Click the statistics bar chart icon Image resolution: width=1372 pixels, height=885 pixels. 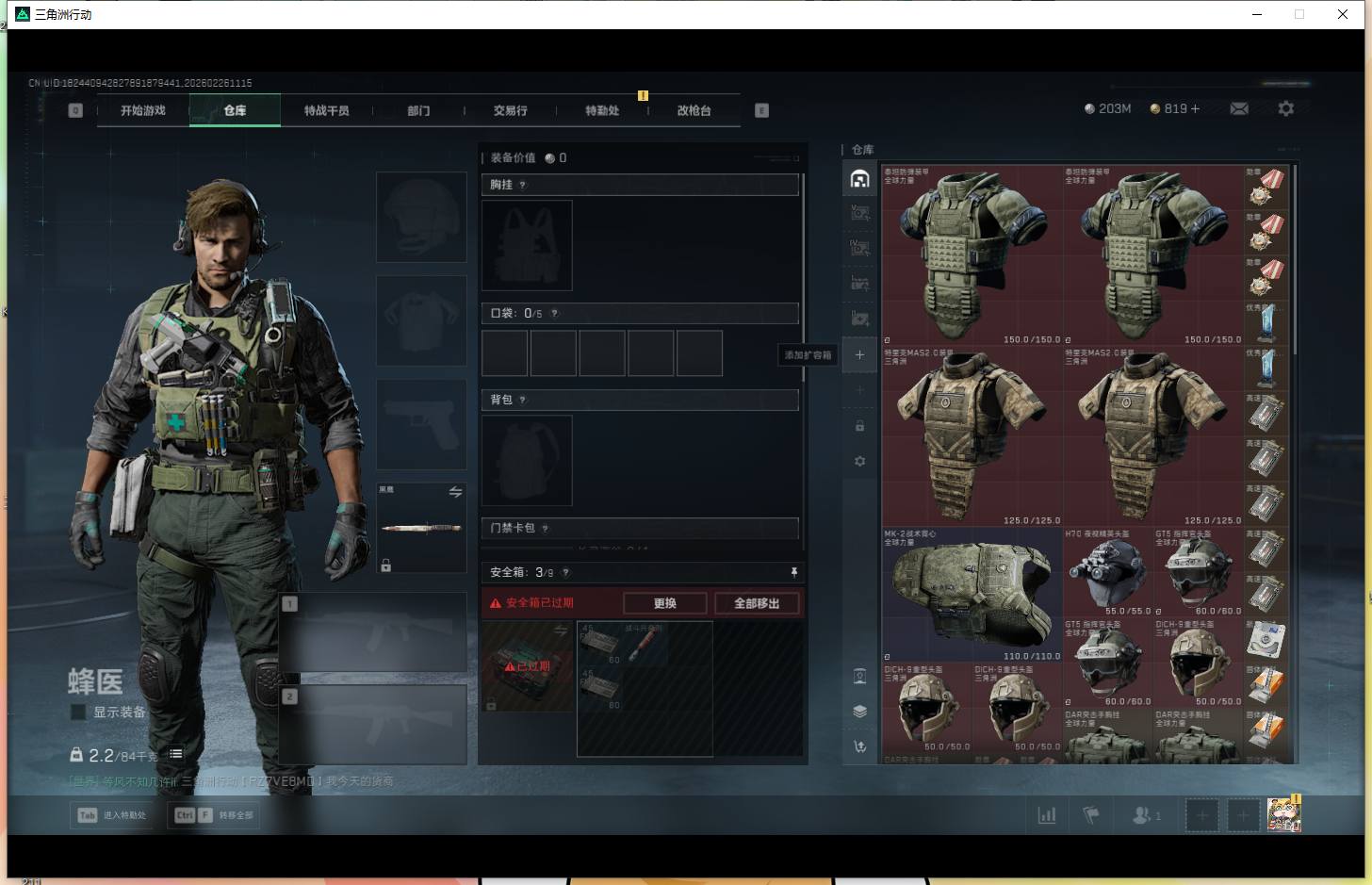tap(1046, 815)
